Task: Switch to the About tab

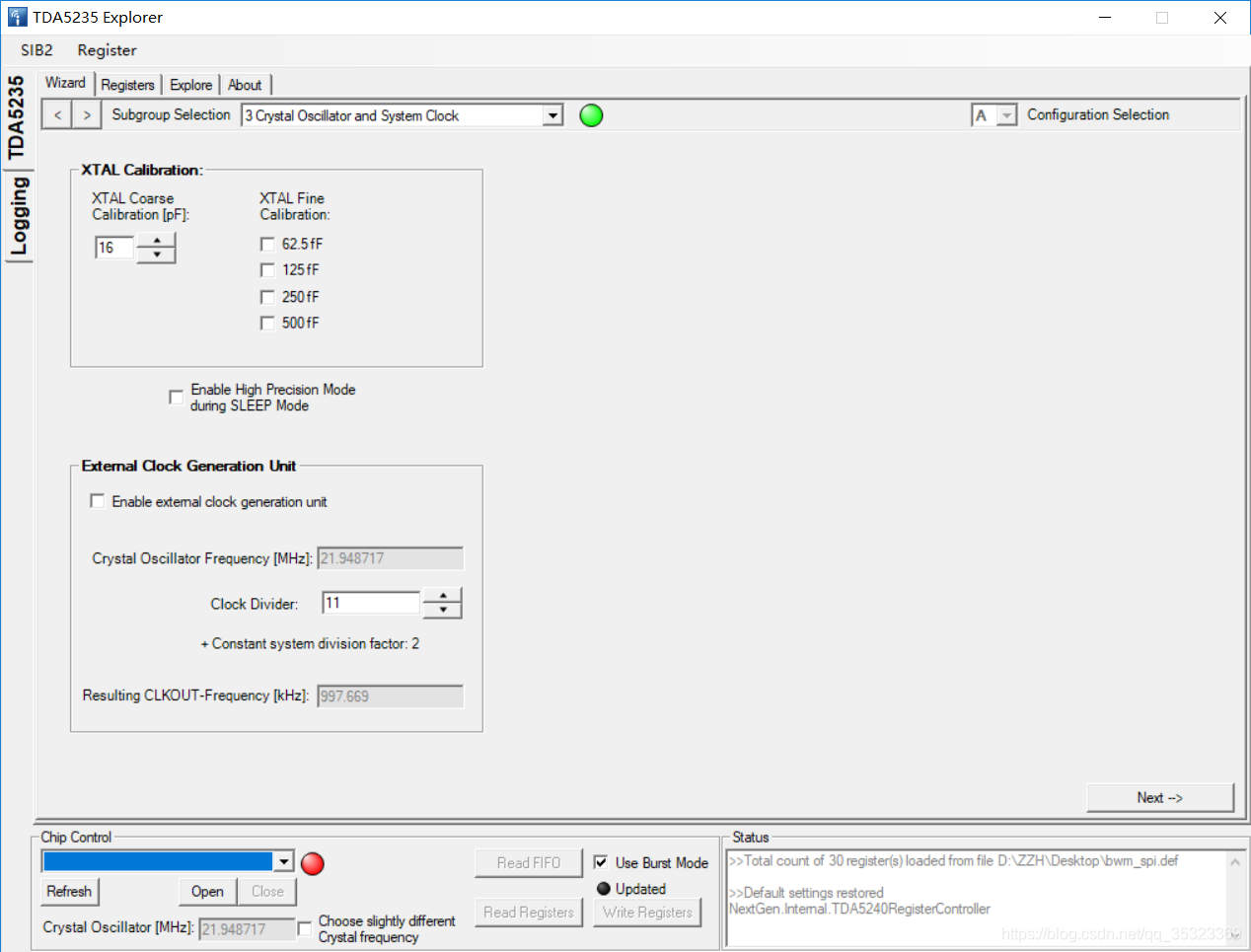Action: (245, 85)
